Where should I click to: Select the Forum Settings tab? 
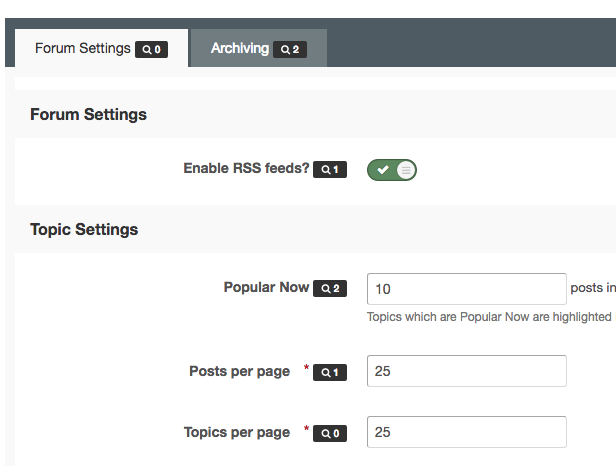click(x=82, y=48)
